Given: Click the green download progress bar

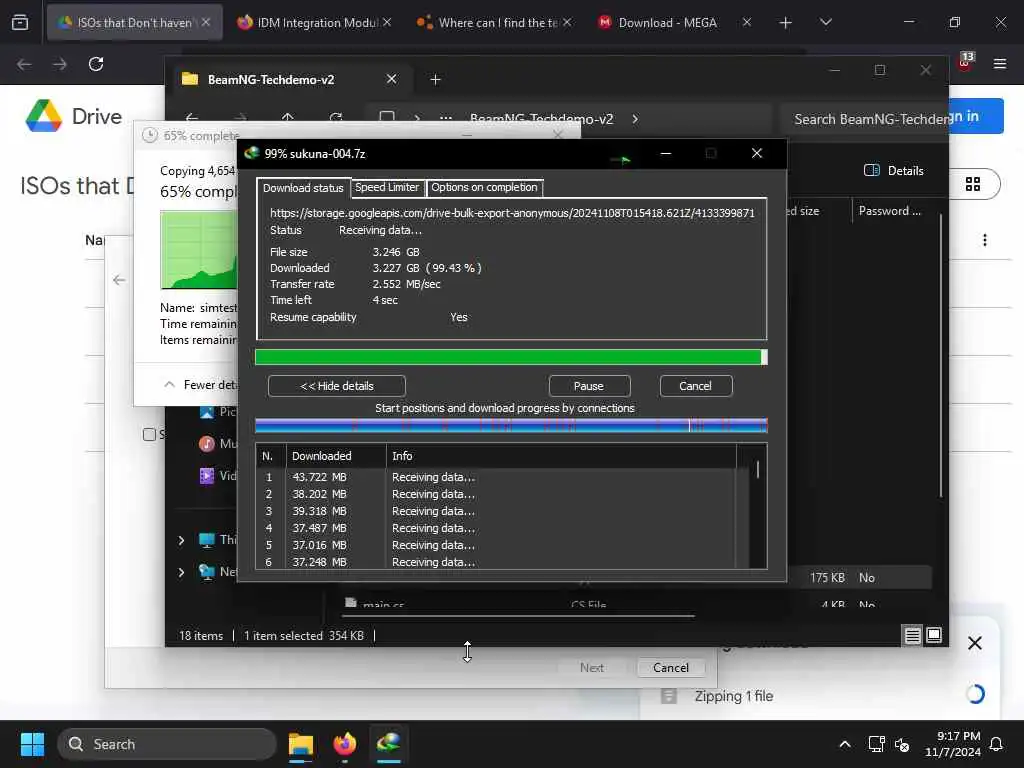Looking at the screenshot, I should pyautogui.click(x=511, y=357).
